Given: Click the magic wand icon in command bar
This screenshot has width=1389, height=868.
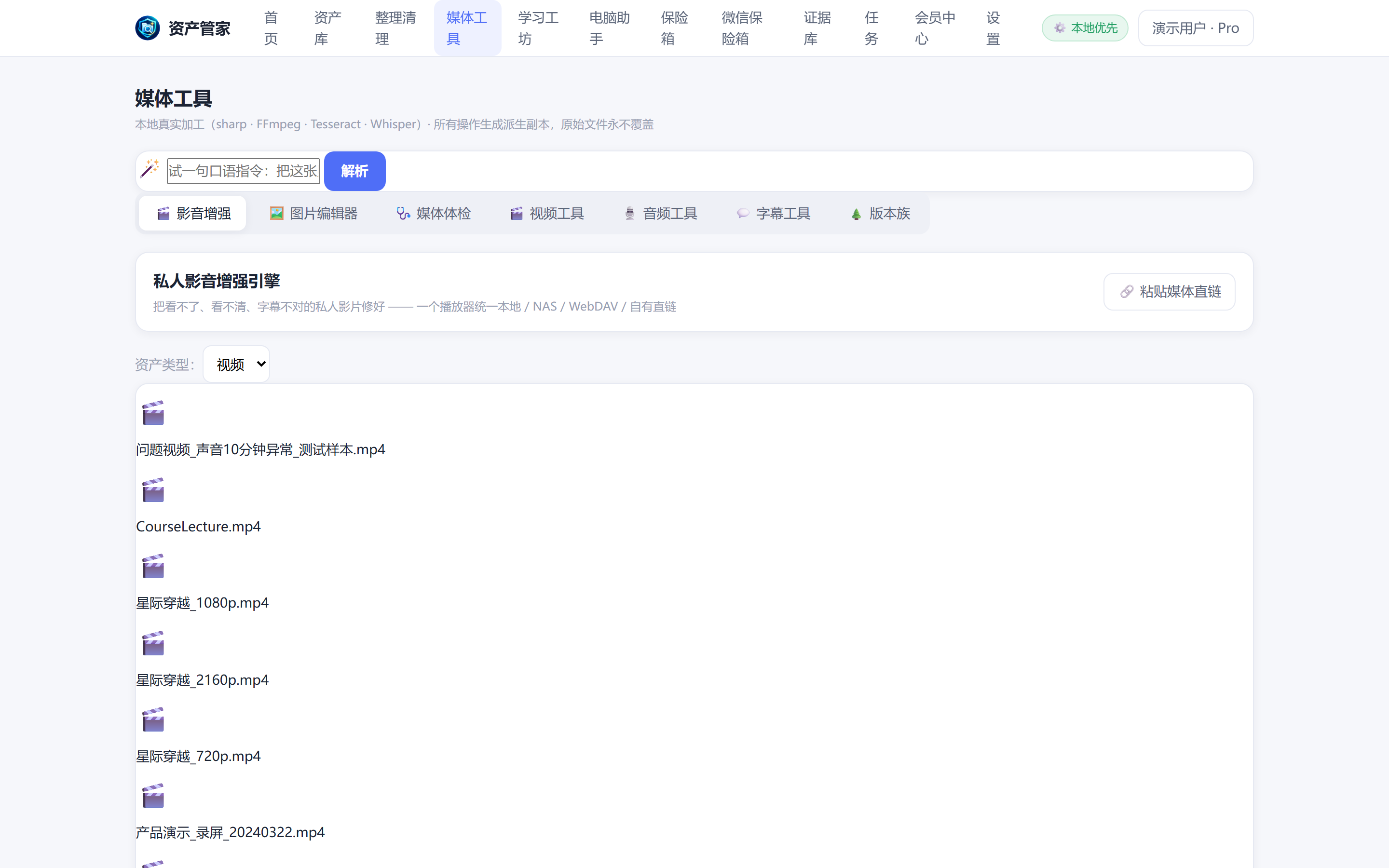Looking at the screenshot, I should point(150,169).
